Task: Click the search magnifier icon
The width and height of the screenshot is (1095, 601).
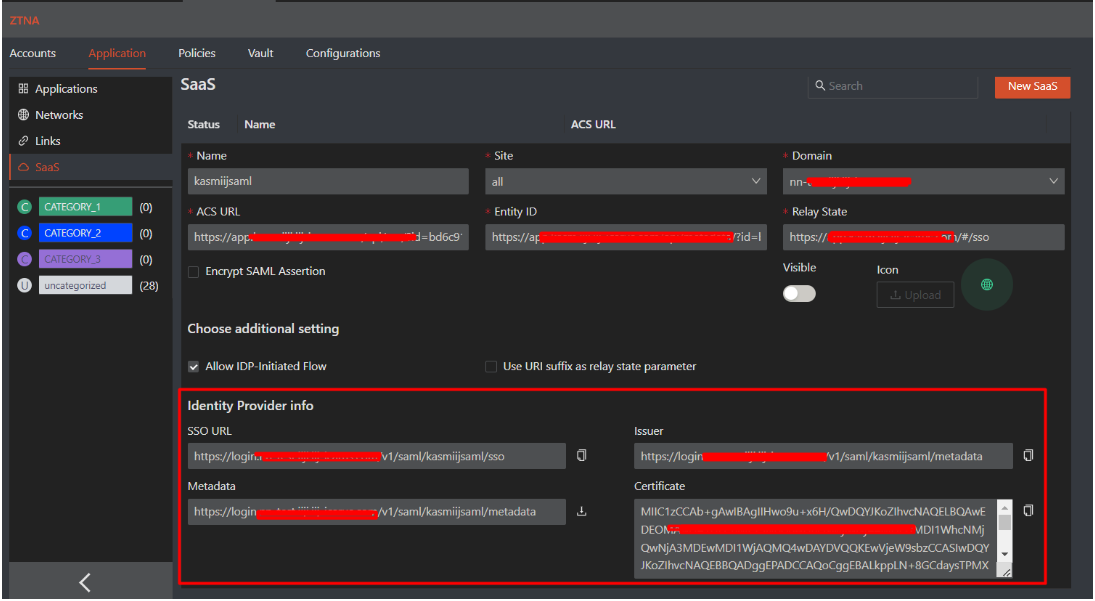Action: pyautogui.click(x=820, y=85)
